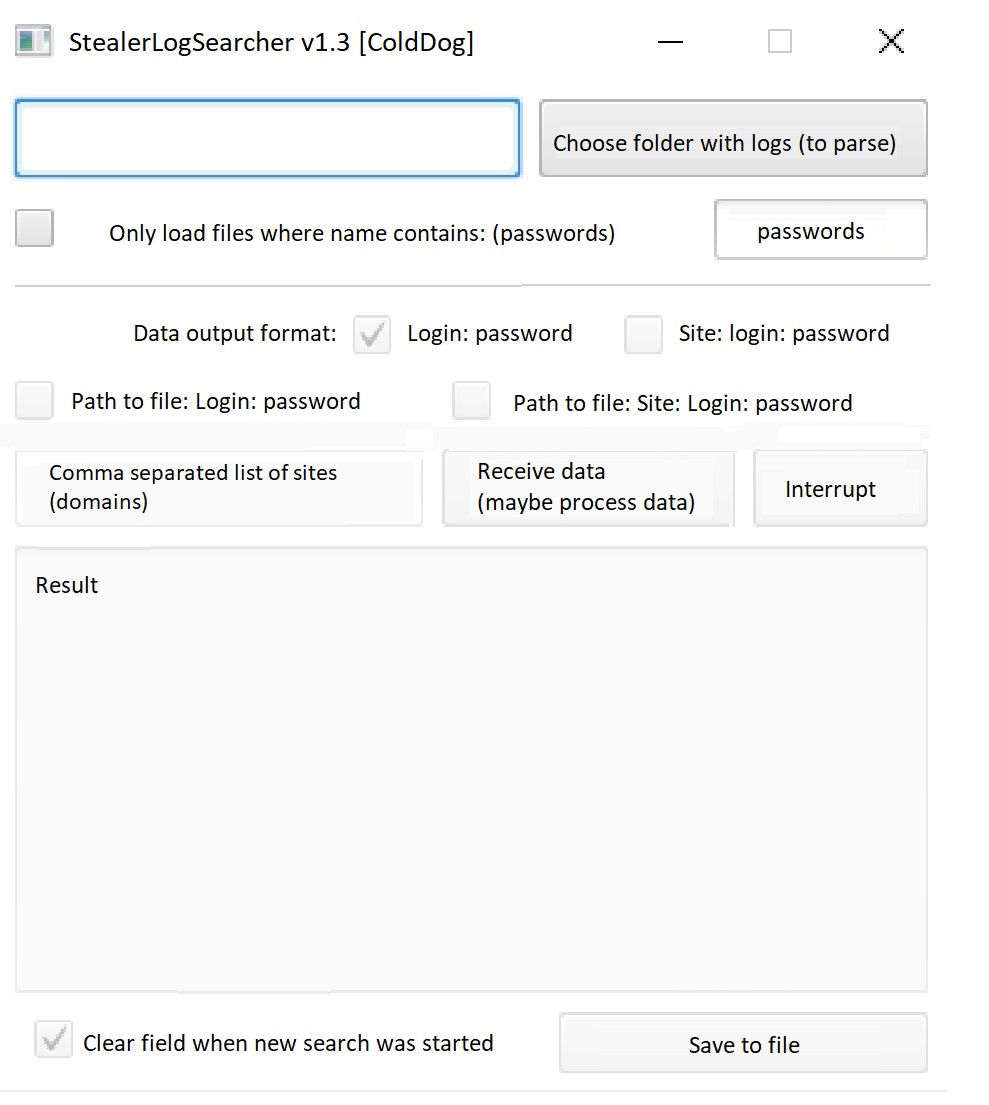
Task: Check the Site: login: password format option
Action: click(x=643, y=335)
